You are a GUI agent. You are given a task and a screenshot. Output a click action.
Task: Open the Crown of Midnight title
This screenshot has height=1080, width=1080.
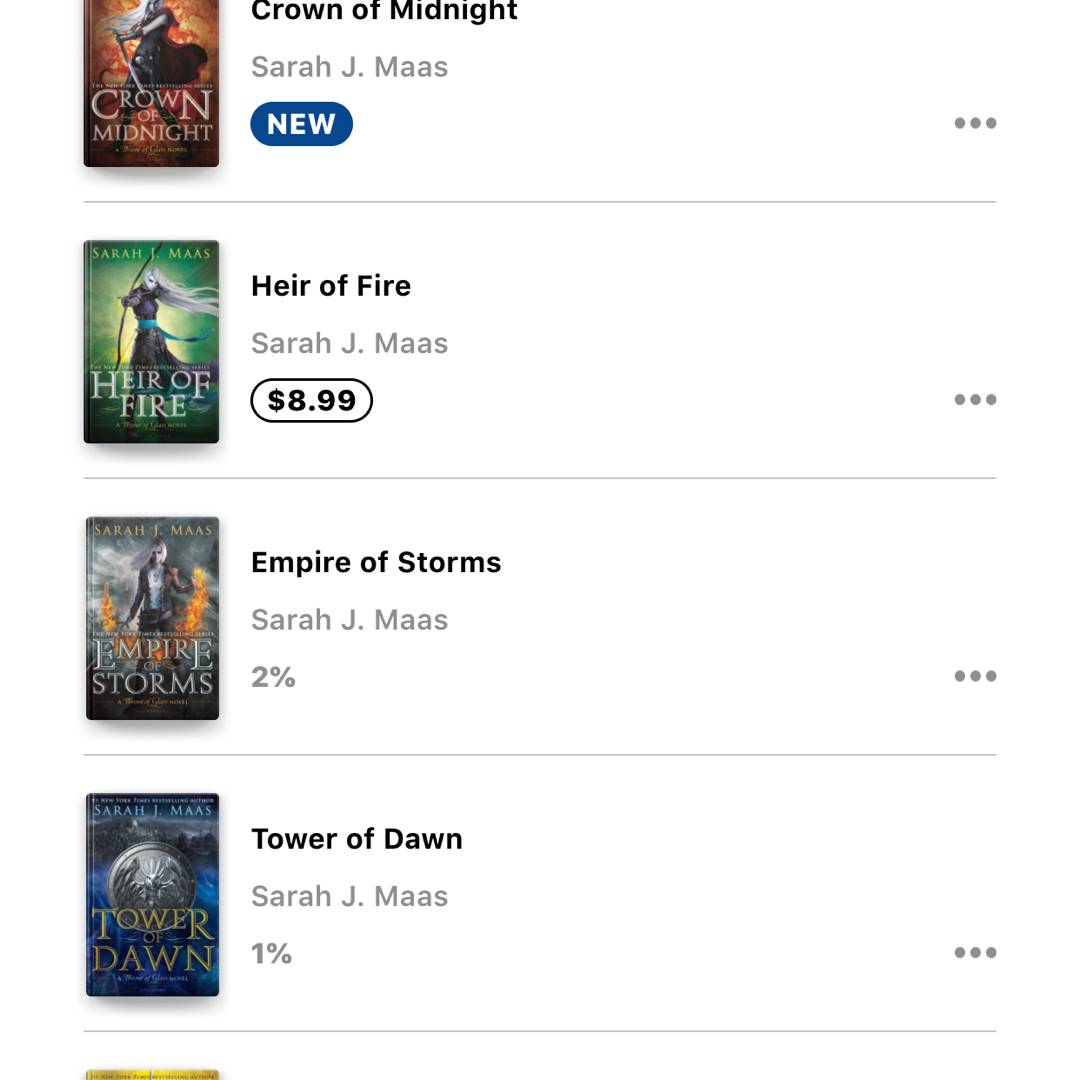pos(384,12)
